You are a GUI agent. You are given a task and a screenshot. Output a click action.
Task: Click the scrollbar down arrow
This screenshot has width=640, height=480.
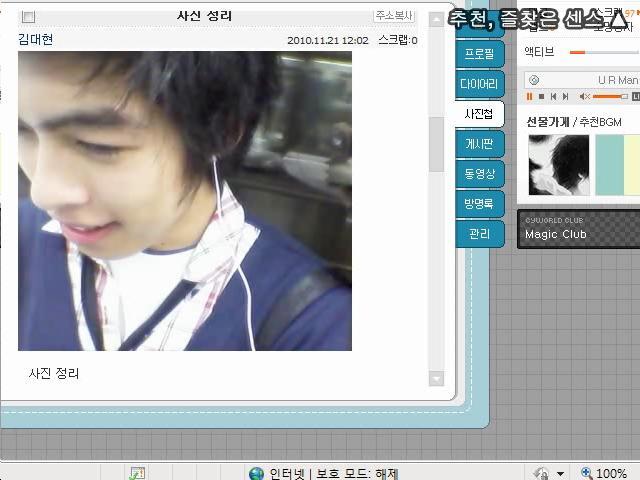(436, 379)
